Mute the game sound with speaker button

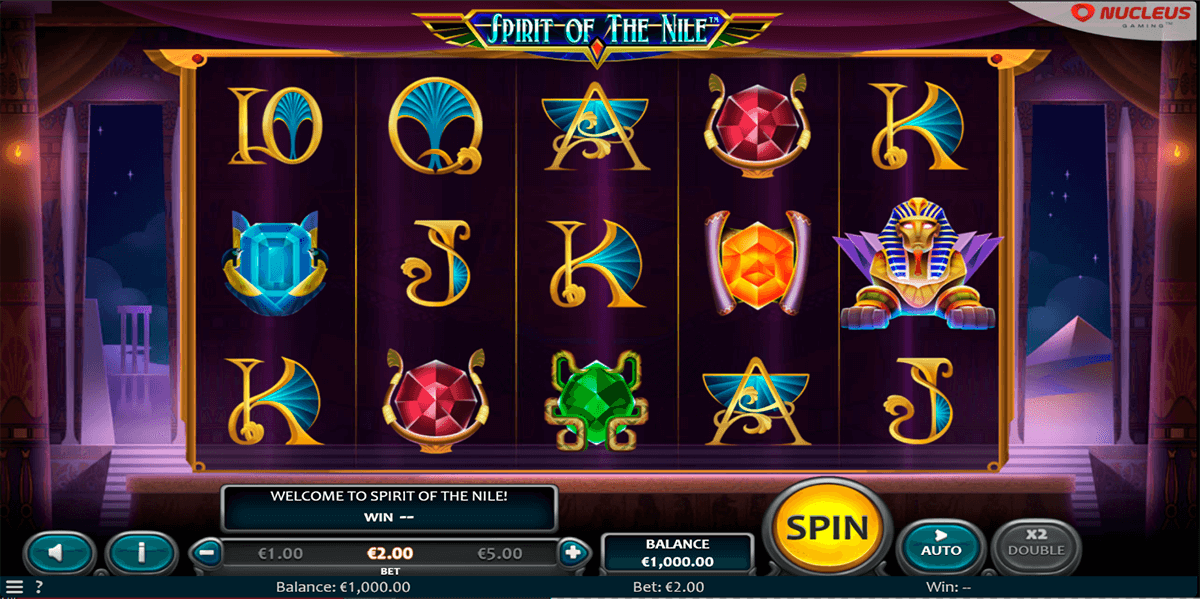[59, 552]
